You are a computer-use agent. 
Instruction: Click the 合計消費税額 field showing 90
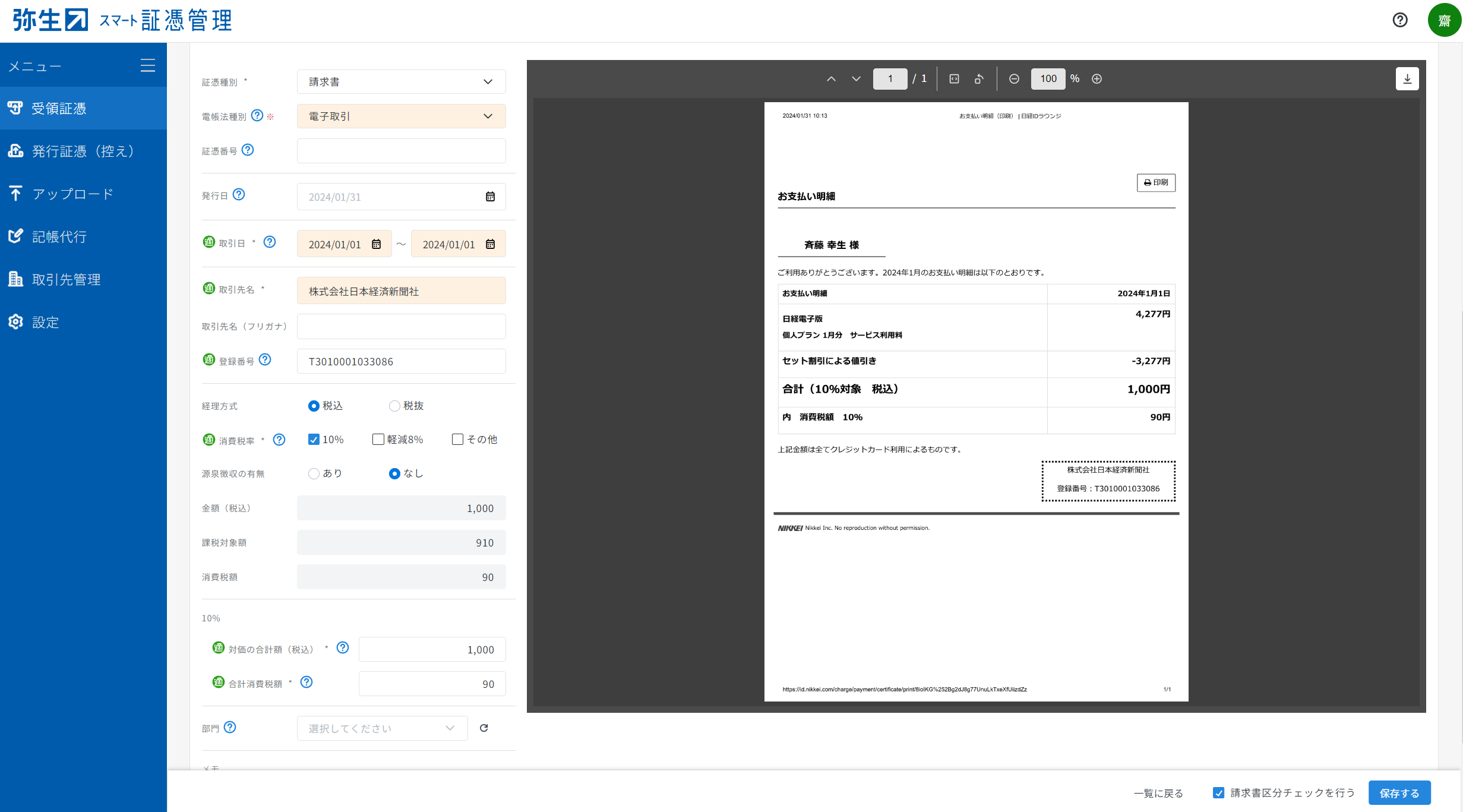pos(432,684)
